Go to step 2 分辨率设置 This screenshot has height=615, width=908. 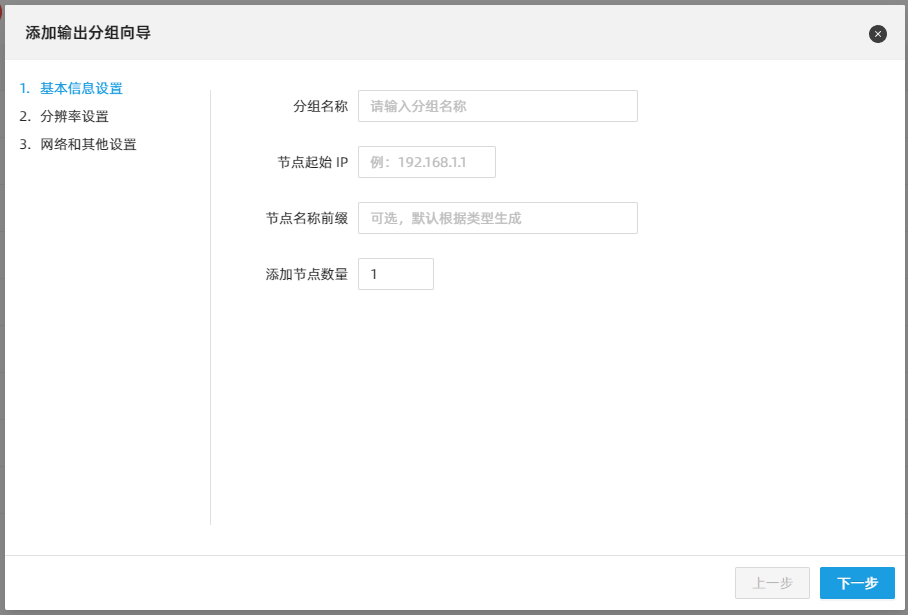coord(64,116)
